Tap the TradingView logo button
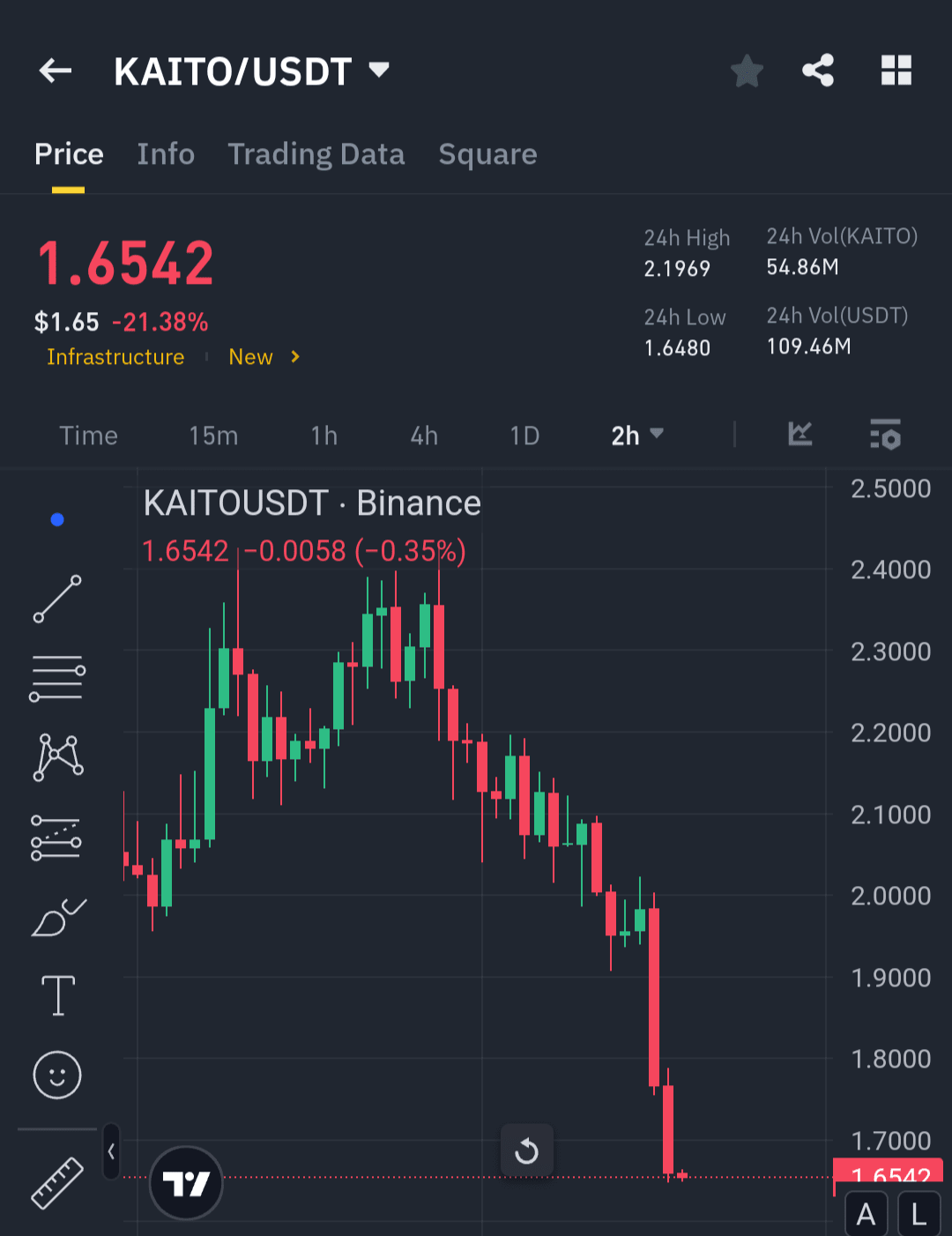The image size is (952, 1236). click(x=187, y=1183)
